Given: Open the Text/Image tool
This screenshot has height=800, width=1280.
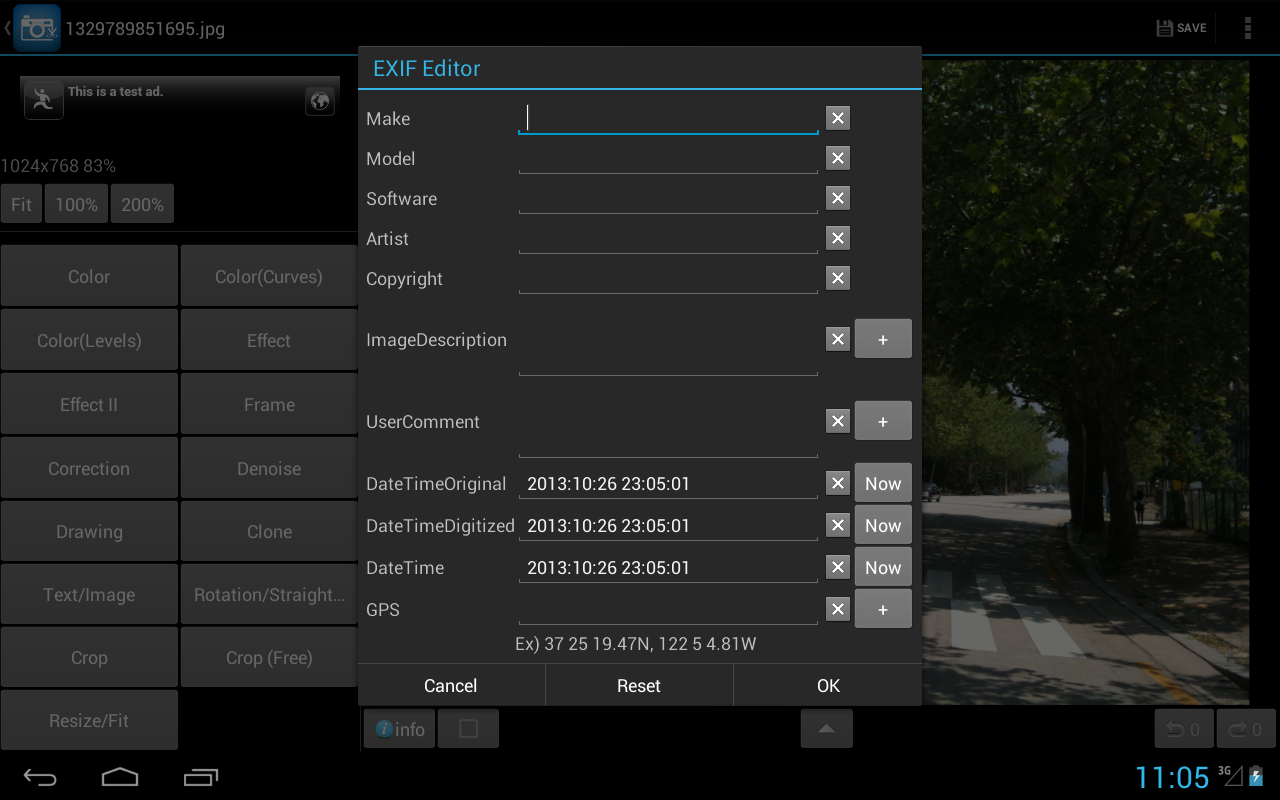Looking at the screenshot, I should [89, 594].
